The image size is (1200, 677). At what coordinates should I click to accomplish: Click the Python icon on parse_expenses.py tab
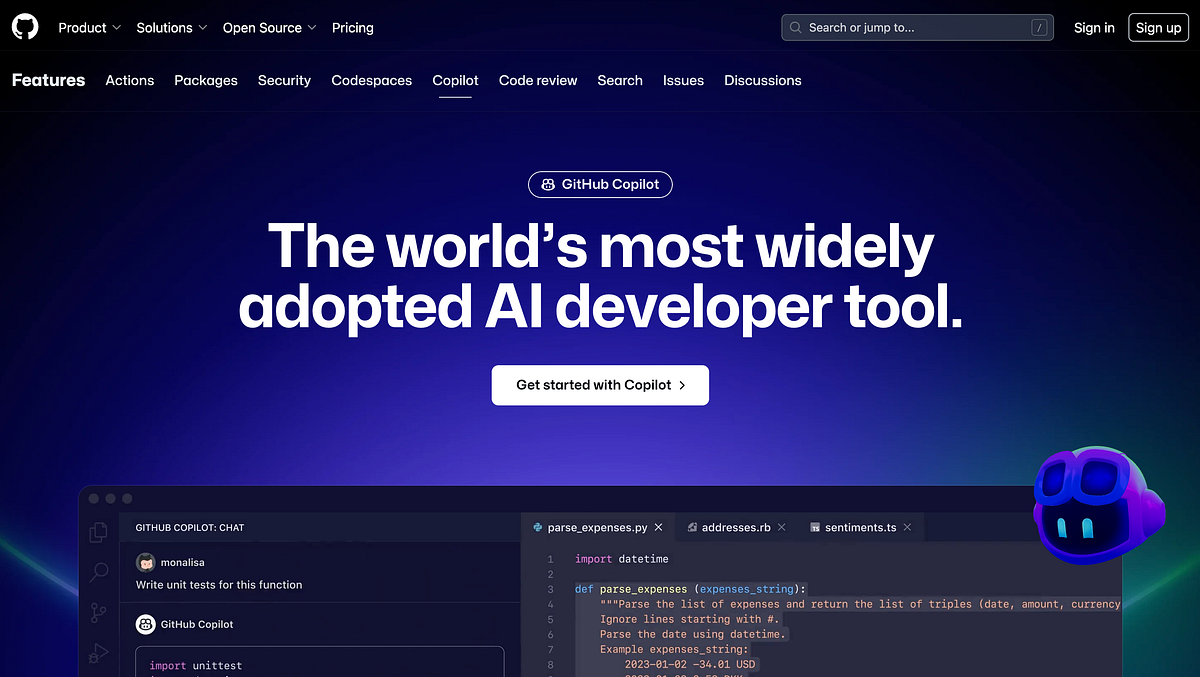click(539, 527)
